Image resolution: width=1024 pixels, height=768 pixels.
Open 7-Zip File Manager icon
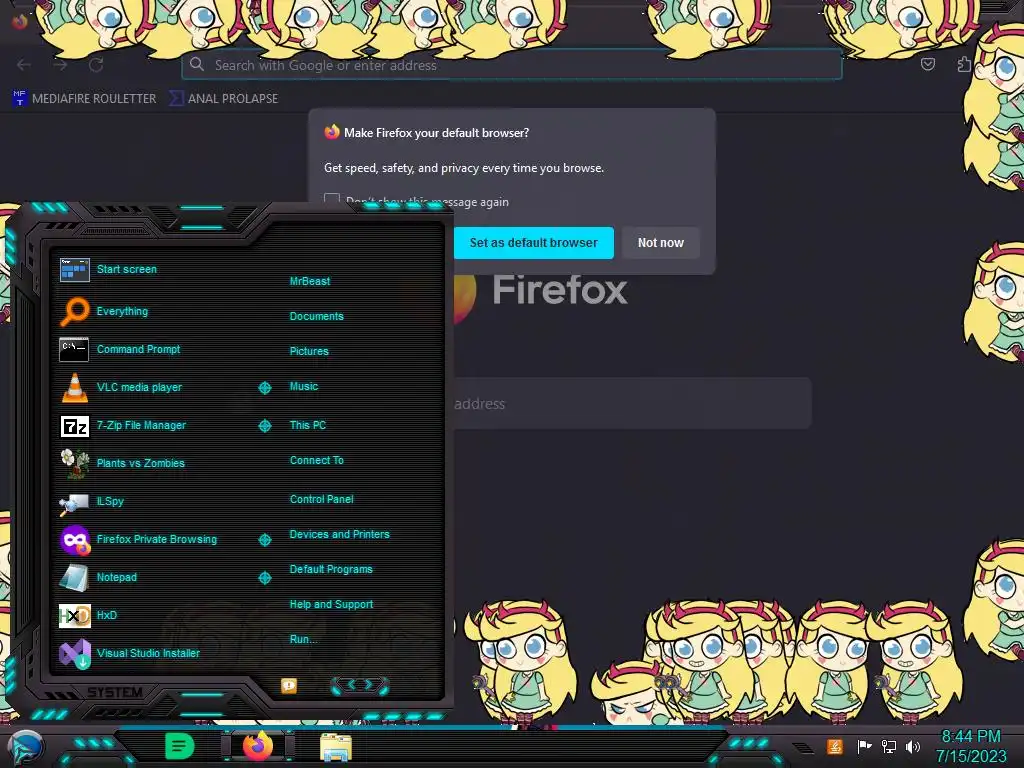tap(74, 426)
